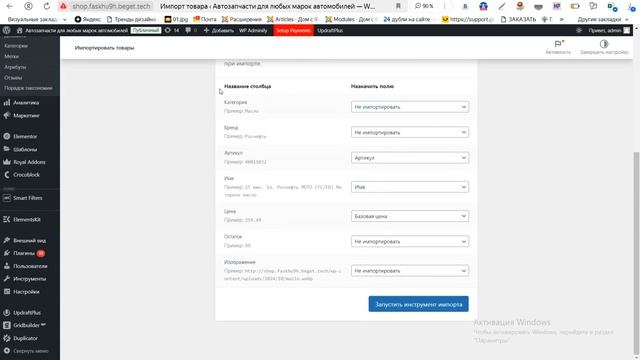Screen dimensions: 640x360
Task: Open the Артикул field assignment dropdown
Action: 410,158
